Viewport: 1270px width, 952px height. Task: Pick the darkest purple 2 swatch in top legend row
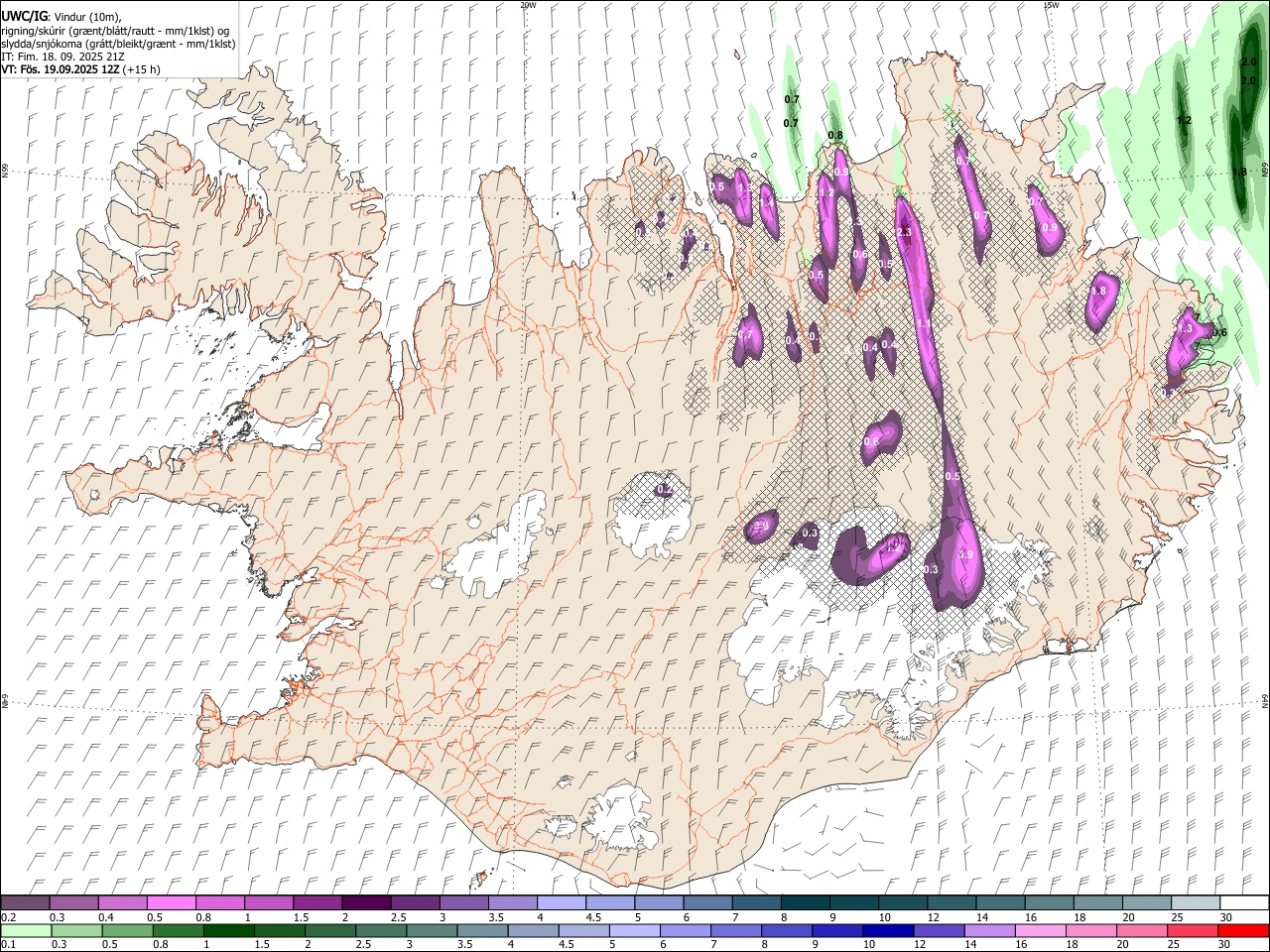coord(366,903)
